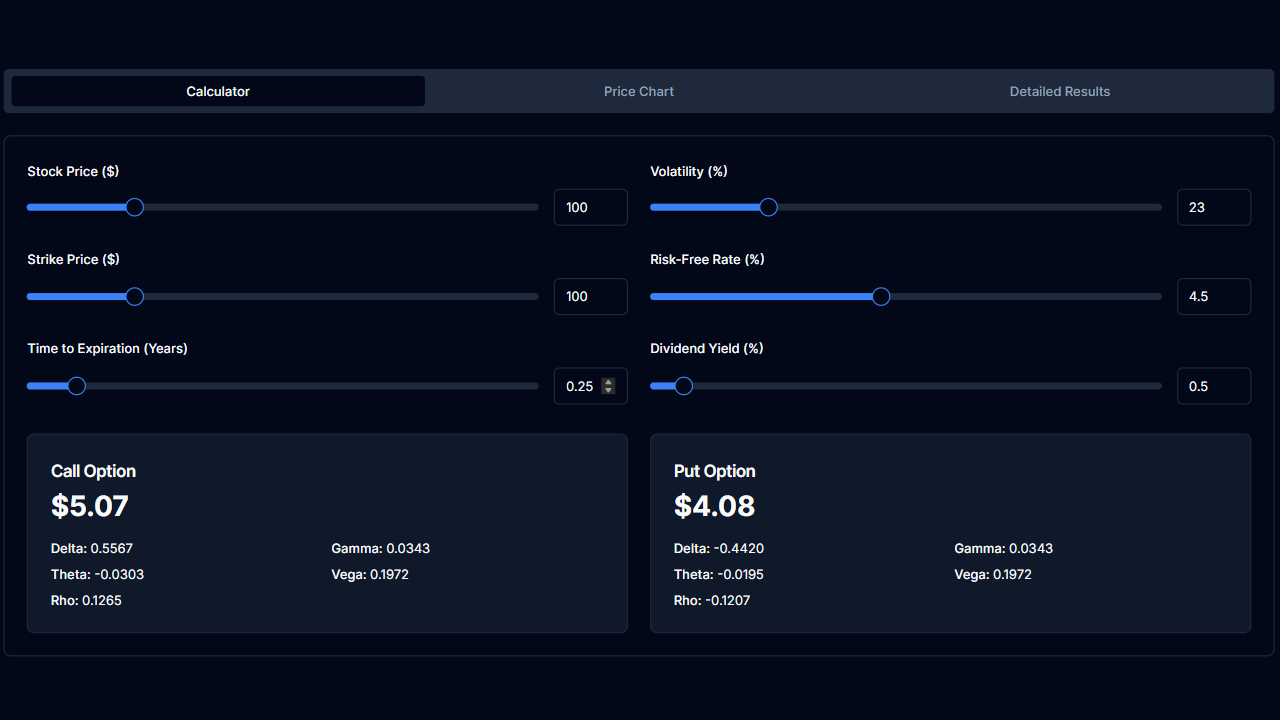Switch to the Calculator tab
The image size is (1280, 720).
[x=218, y=91]
